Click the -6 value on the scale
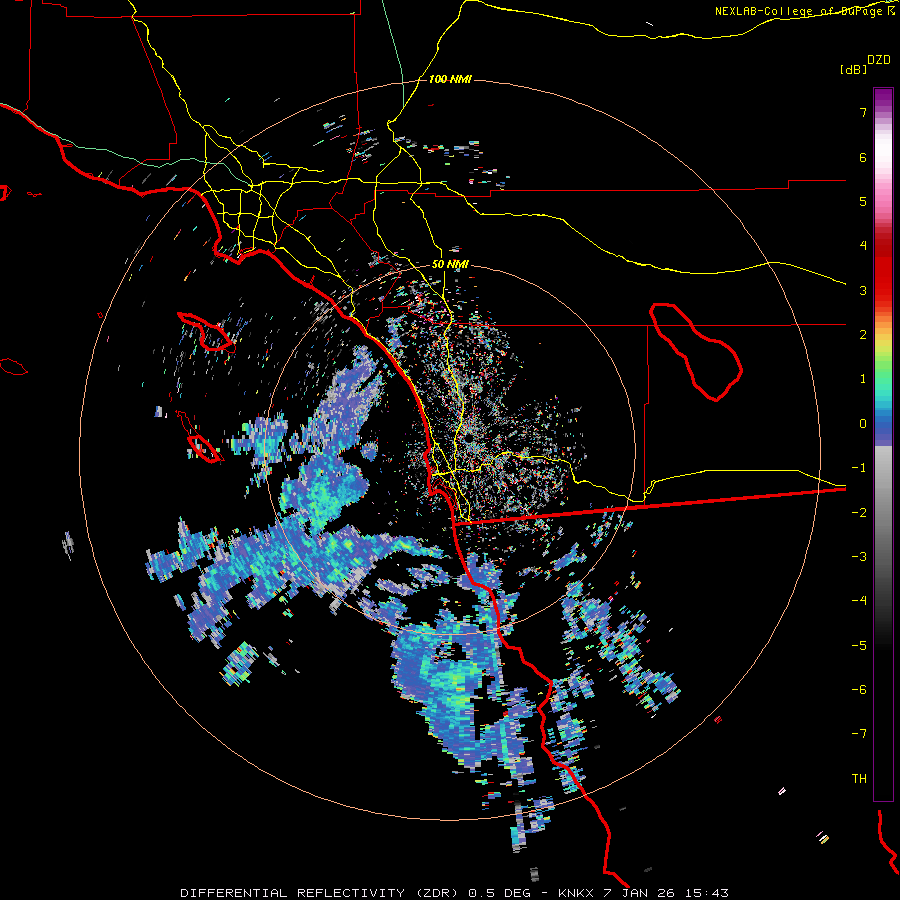 tap(859, 689)
